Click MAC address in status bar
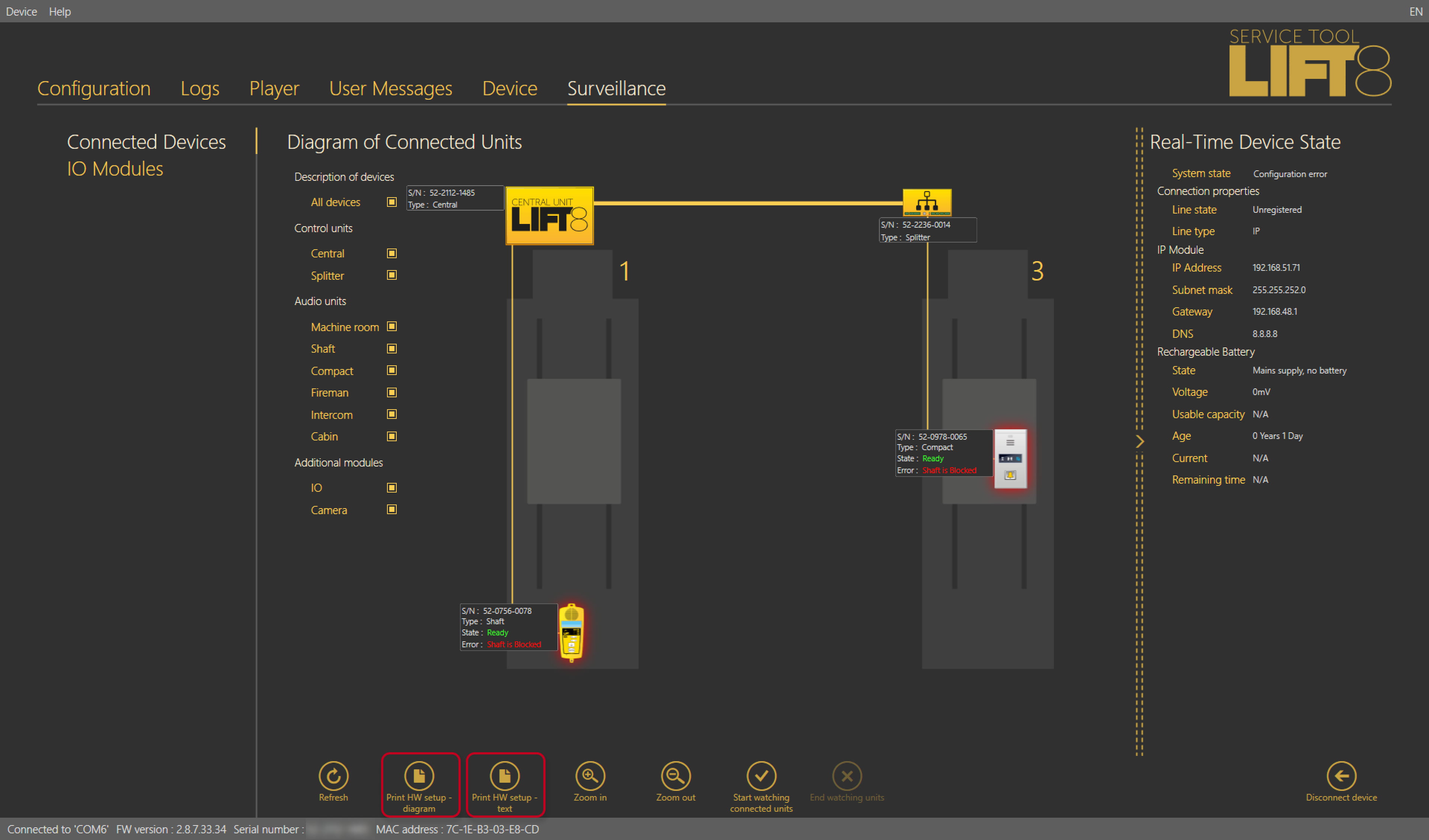Image resolution: width=1429 pixels, height=840 pixels. click(x=457, y=829)
